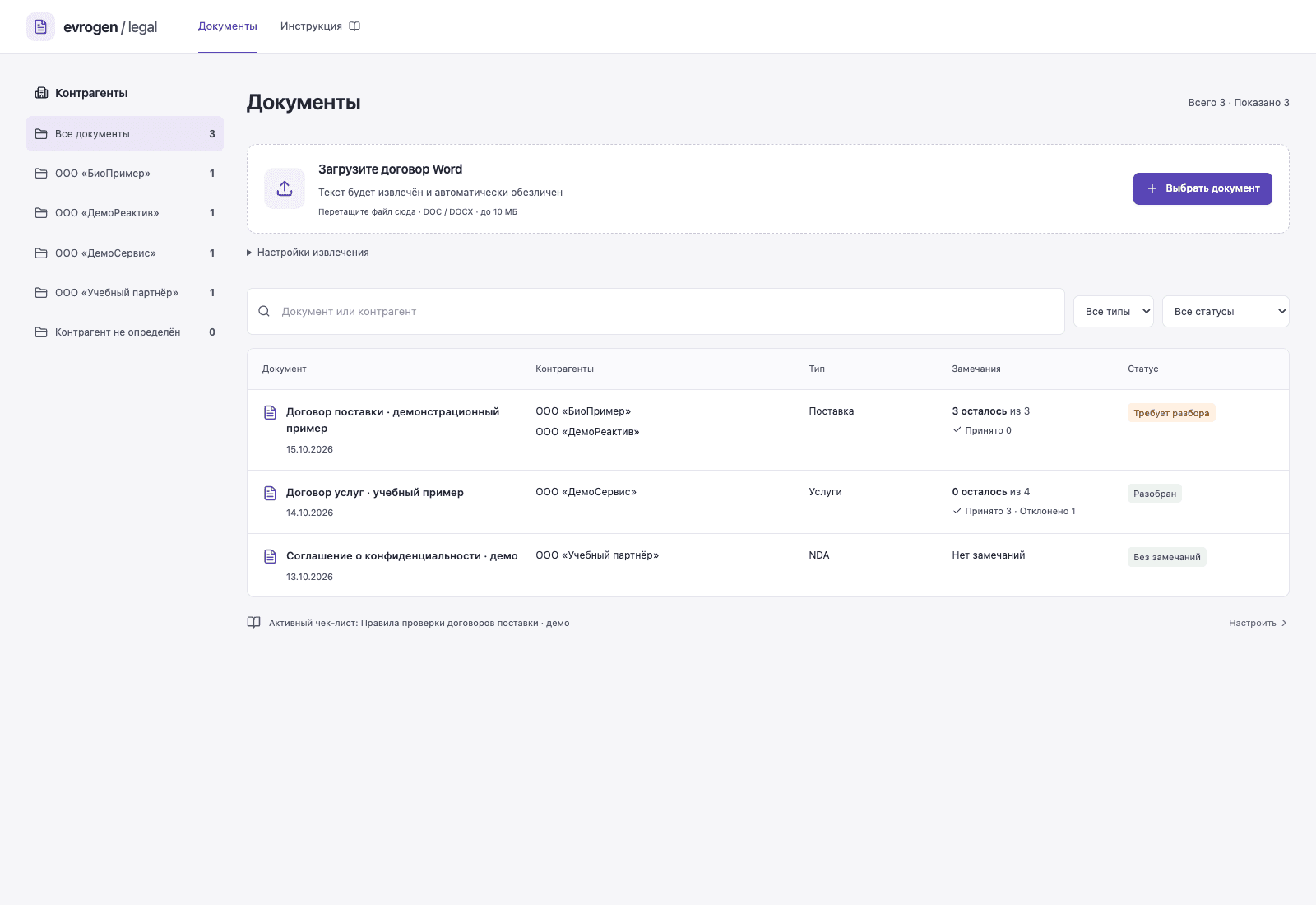Click folder icon of Контрагент не определён
The image size is (1316, 905).
coord(41,332)
